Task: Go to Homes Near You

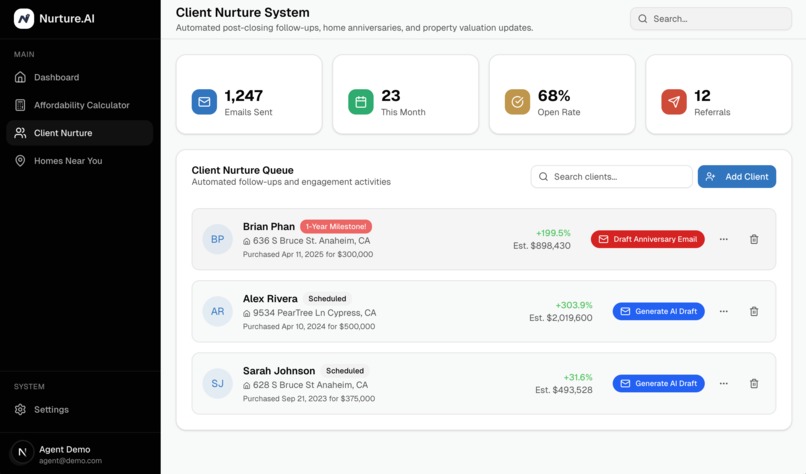Action: tap(80, 160)
